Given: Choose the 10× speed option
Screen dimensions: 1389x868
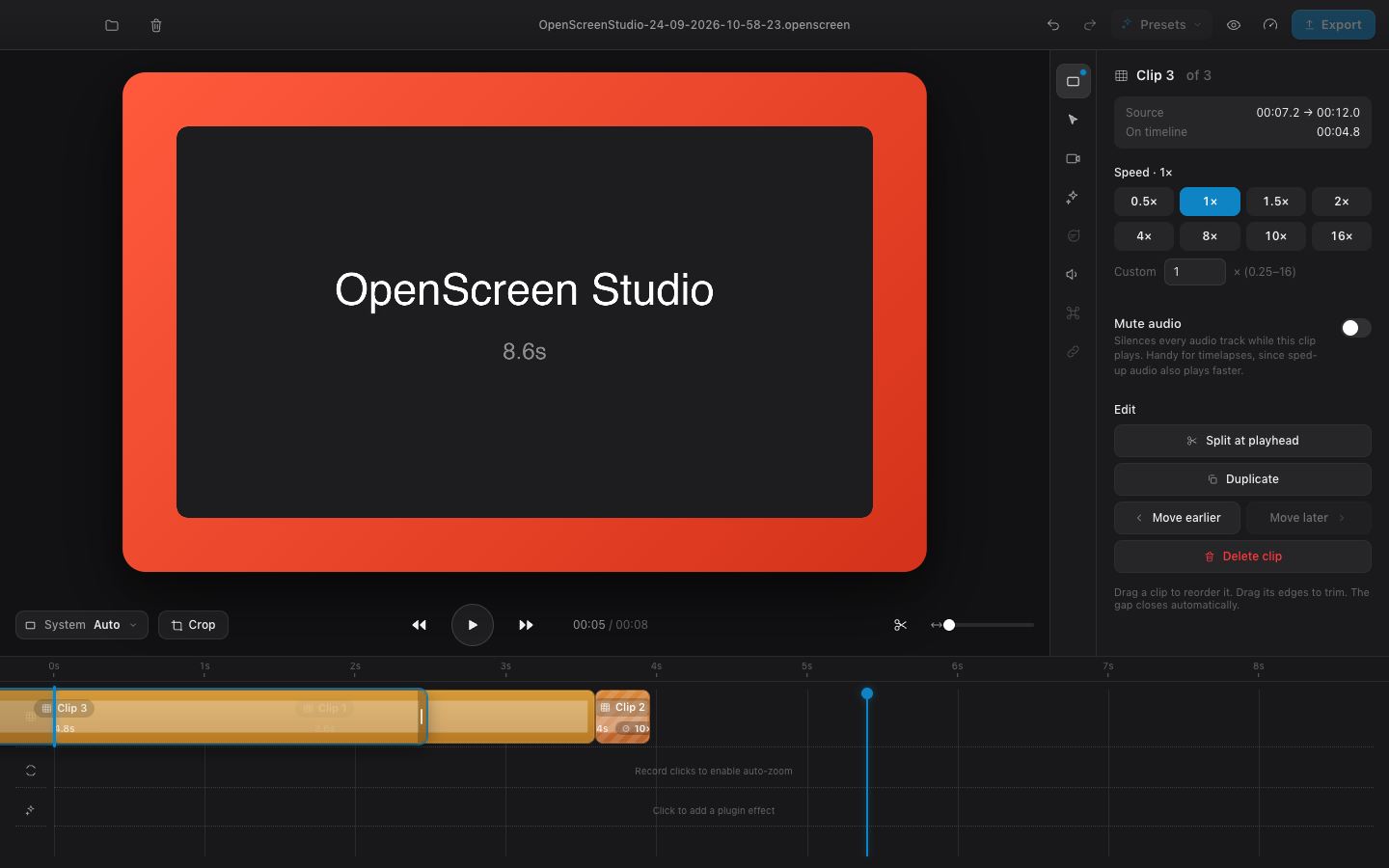Looking at the screenshot, I should [1276, 236].
